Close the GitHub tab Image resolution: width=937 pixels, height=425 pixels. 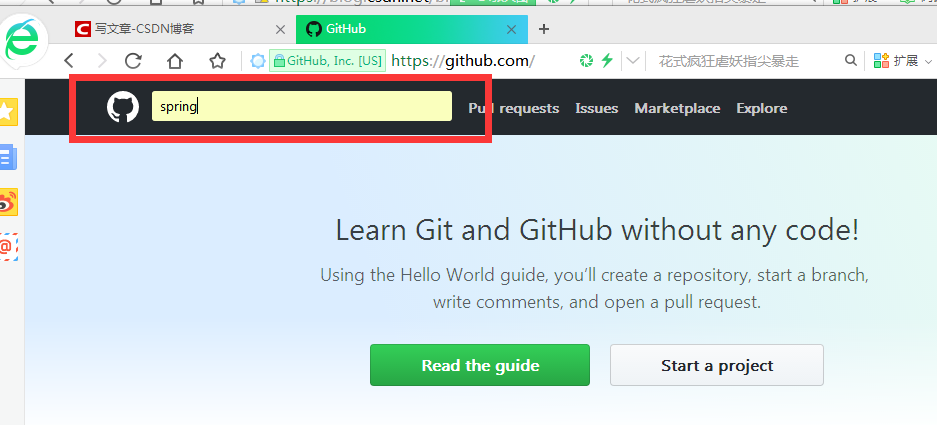tap(511, 29)
